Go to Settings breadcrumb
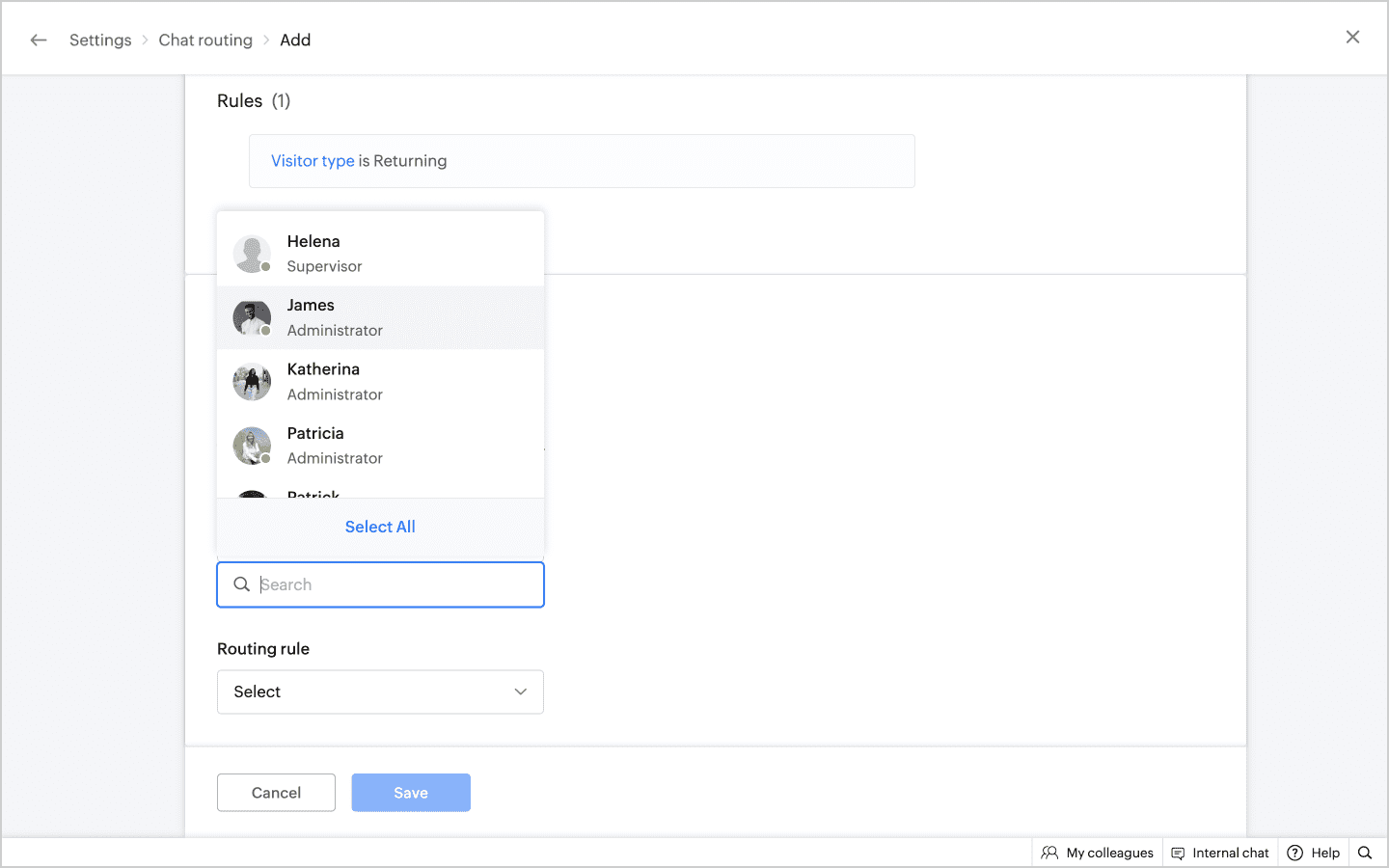This screenshot has height=868, width=1389. (x=100, y=40)
